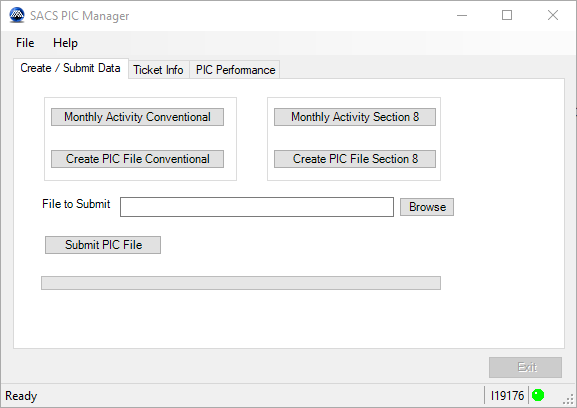Click the Submit PIC File button
The height and width of the screenshot is (408, 577).
(x=103, y=245)
